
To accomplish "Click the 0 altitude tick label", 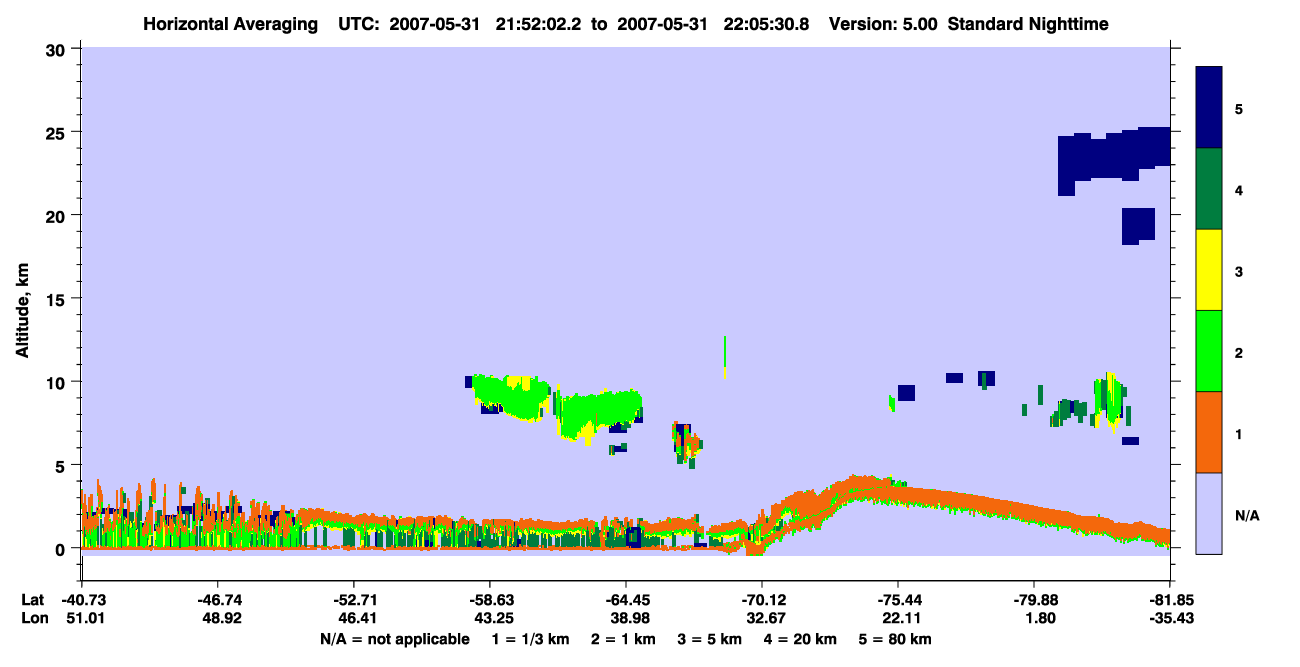I will (x=62, y=548).
